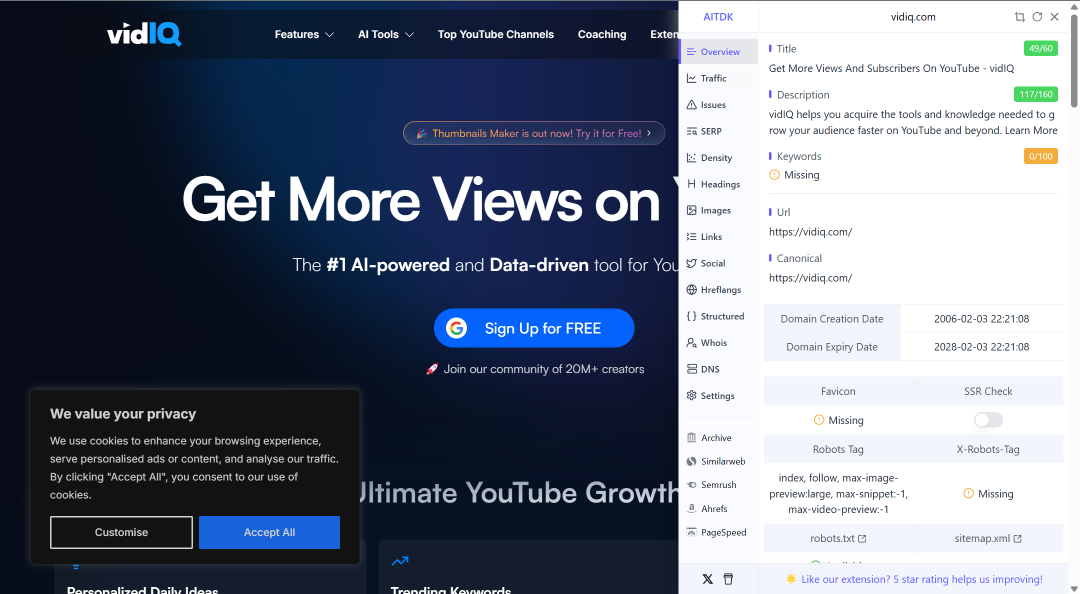The image size is (1080, 594).
Task: Click the Customise cookies button
Action: (121, 532)
